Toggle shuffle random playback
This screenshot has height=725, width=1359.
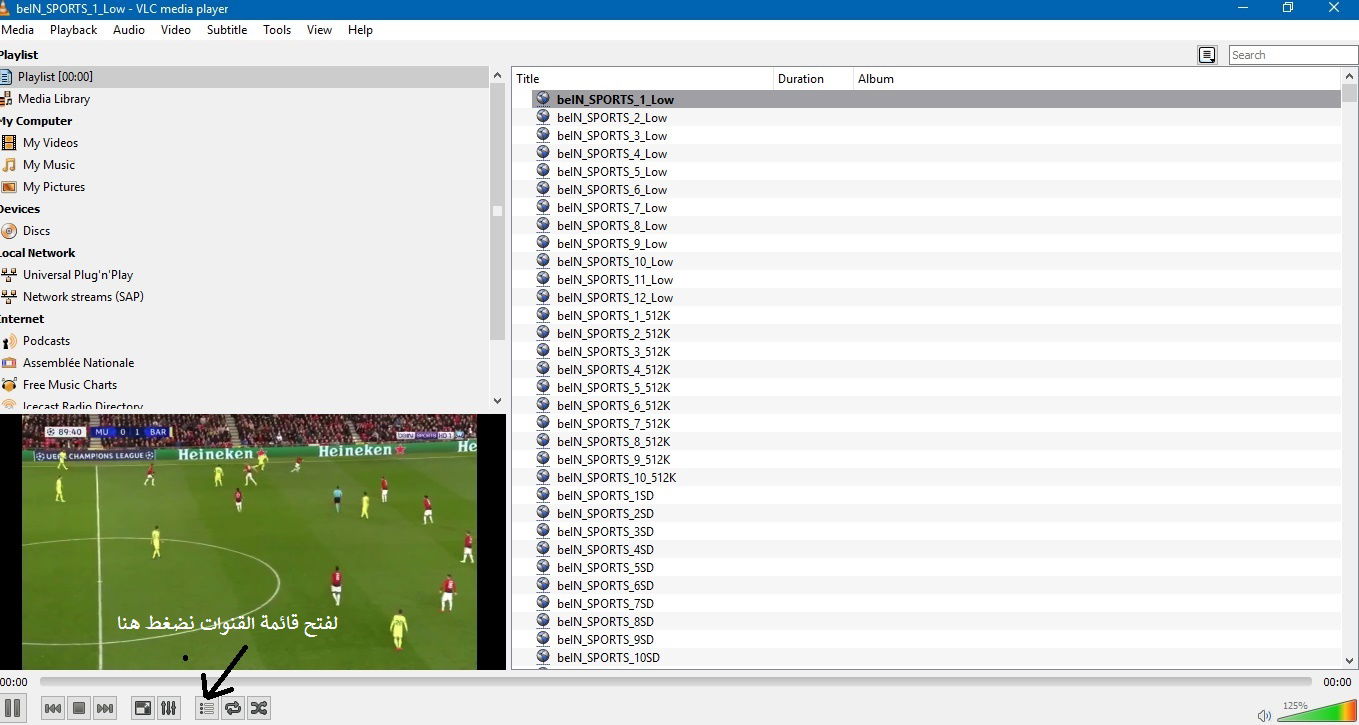(x=259, y=708)
